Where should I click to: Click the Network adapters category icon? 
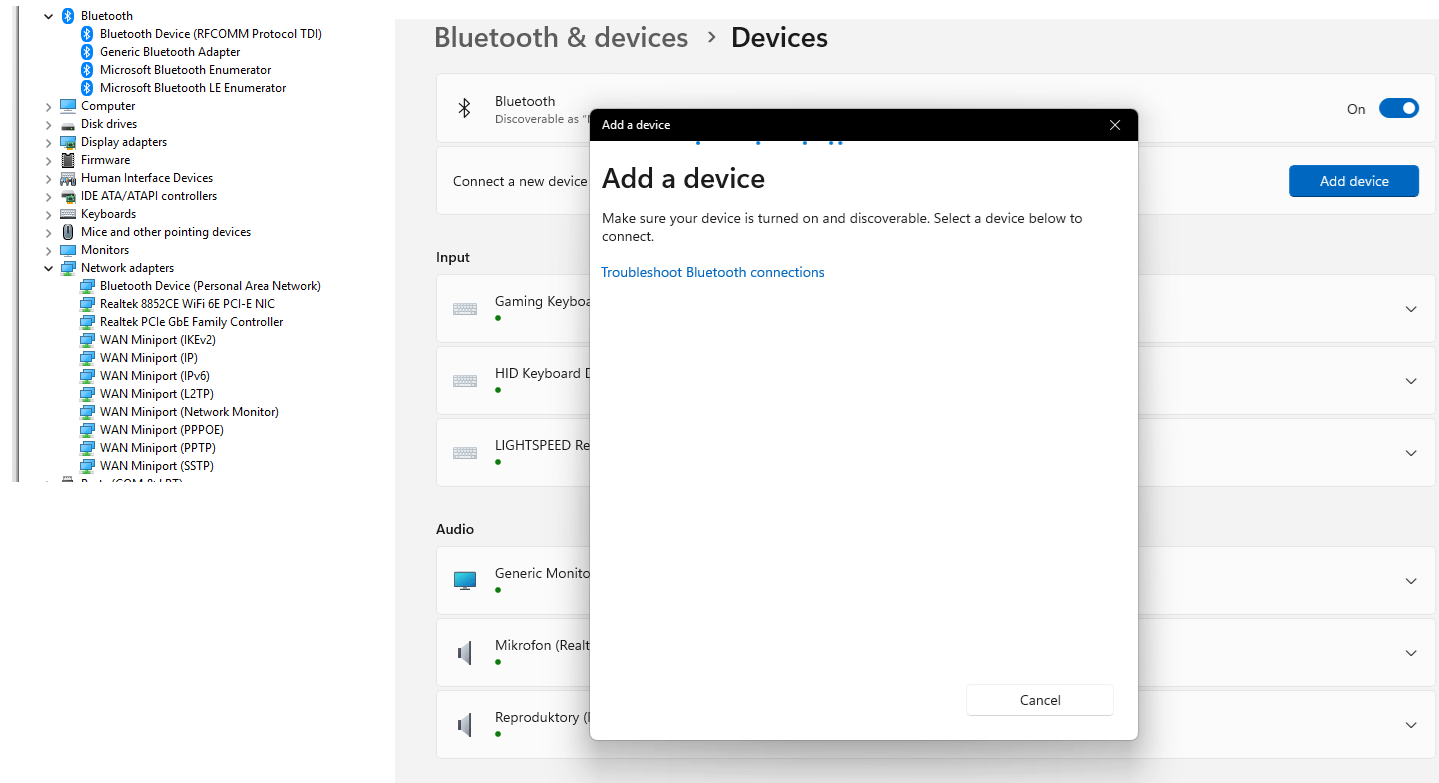pyautogui.click(x=68, y=268)
